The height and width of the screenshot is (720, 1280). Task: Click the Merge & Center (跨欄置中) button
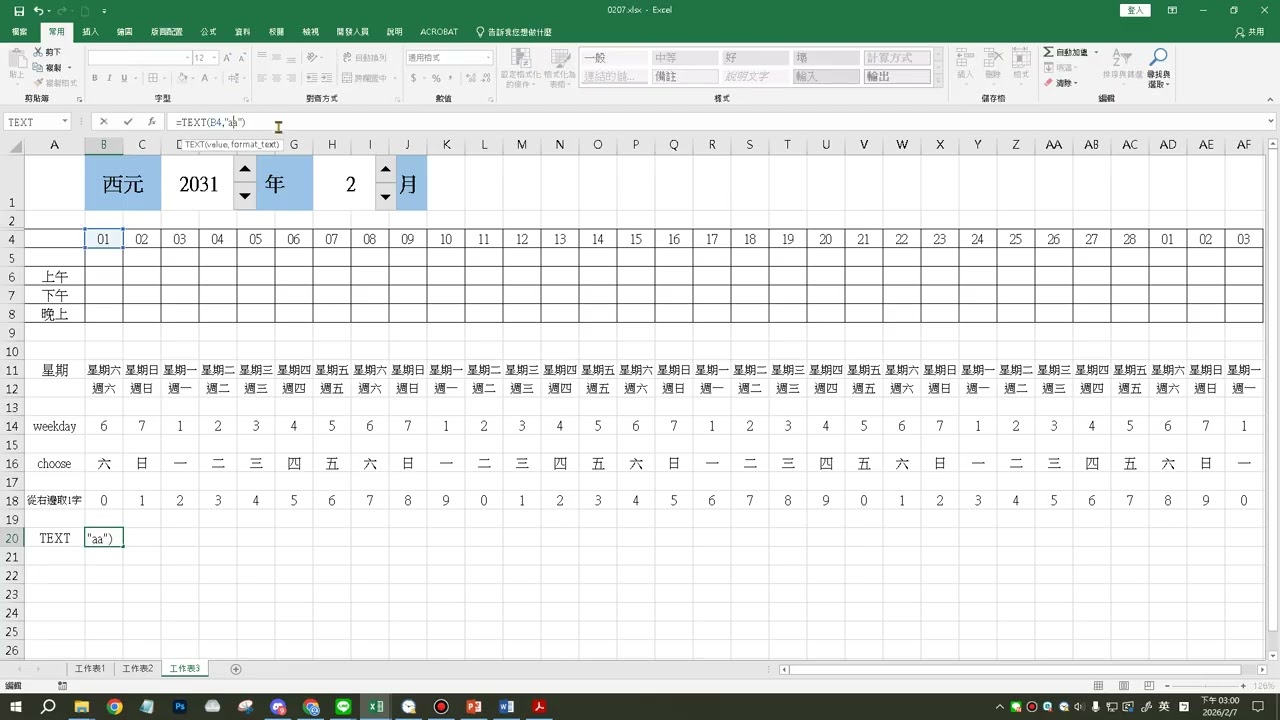tap(367, 78)
